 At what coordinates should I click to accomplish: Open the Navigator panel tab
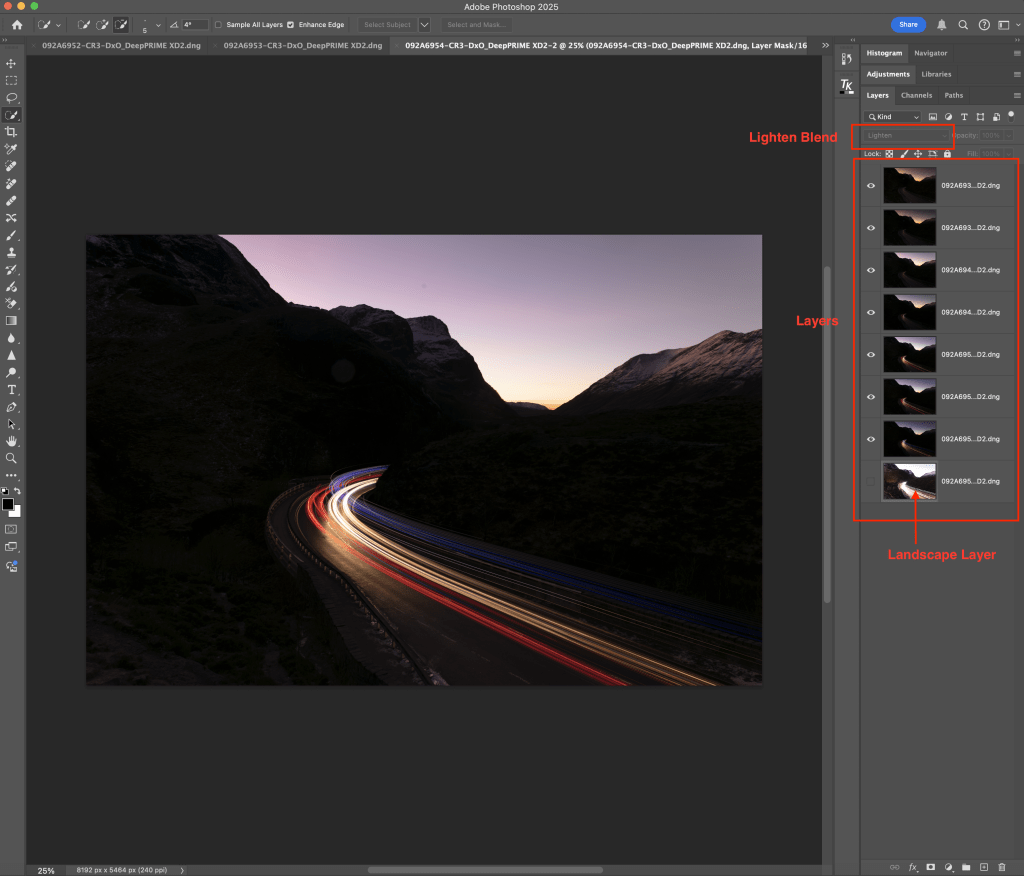click(930, 53)
